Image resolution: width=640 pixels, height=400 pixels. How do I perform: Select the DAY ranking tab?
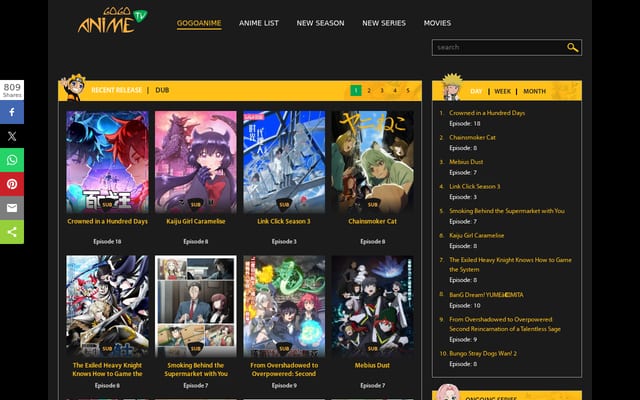point(476,91)
